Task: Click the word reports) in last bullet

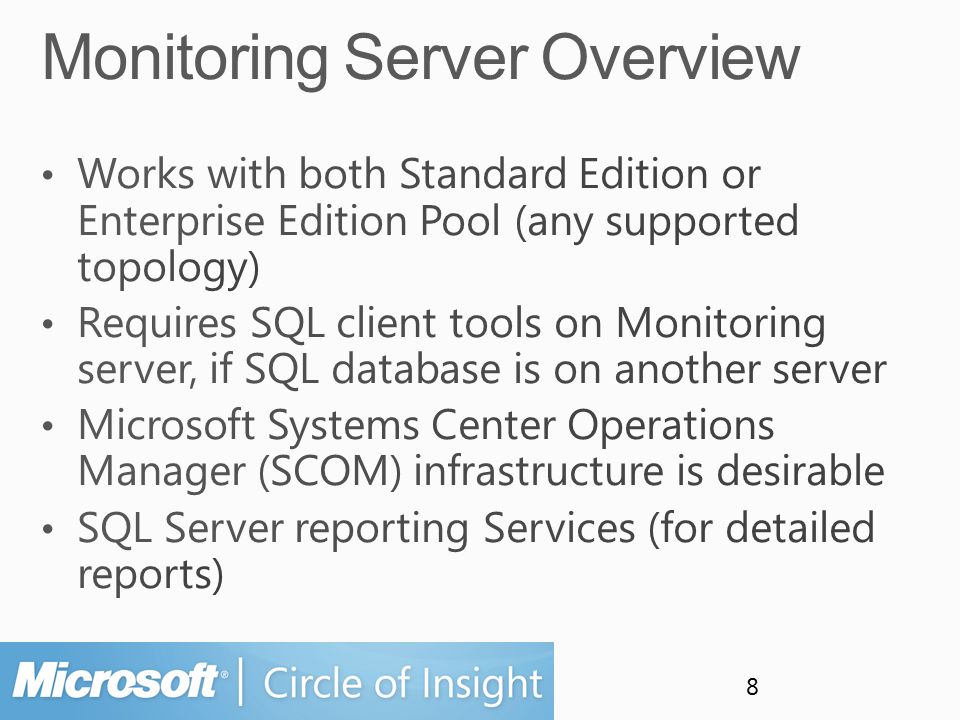Action: (x=151, y=575)
